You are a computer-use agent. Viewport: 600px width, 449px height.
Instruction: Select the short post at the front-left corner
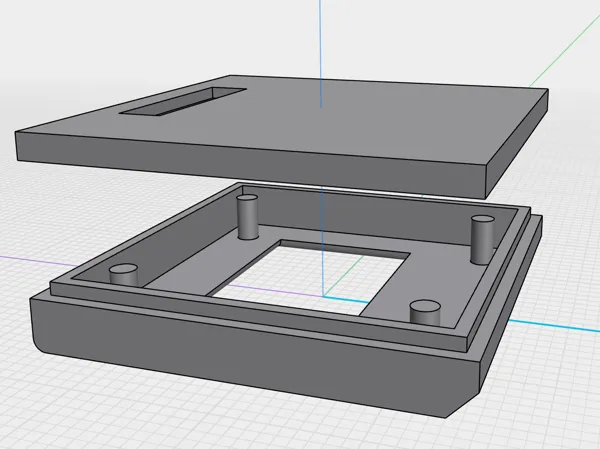point(123,274)
